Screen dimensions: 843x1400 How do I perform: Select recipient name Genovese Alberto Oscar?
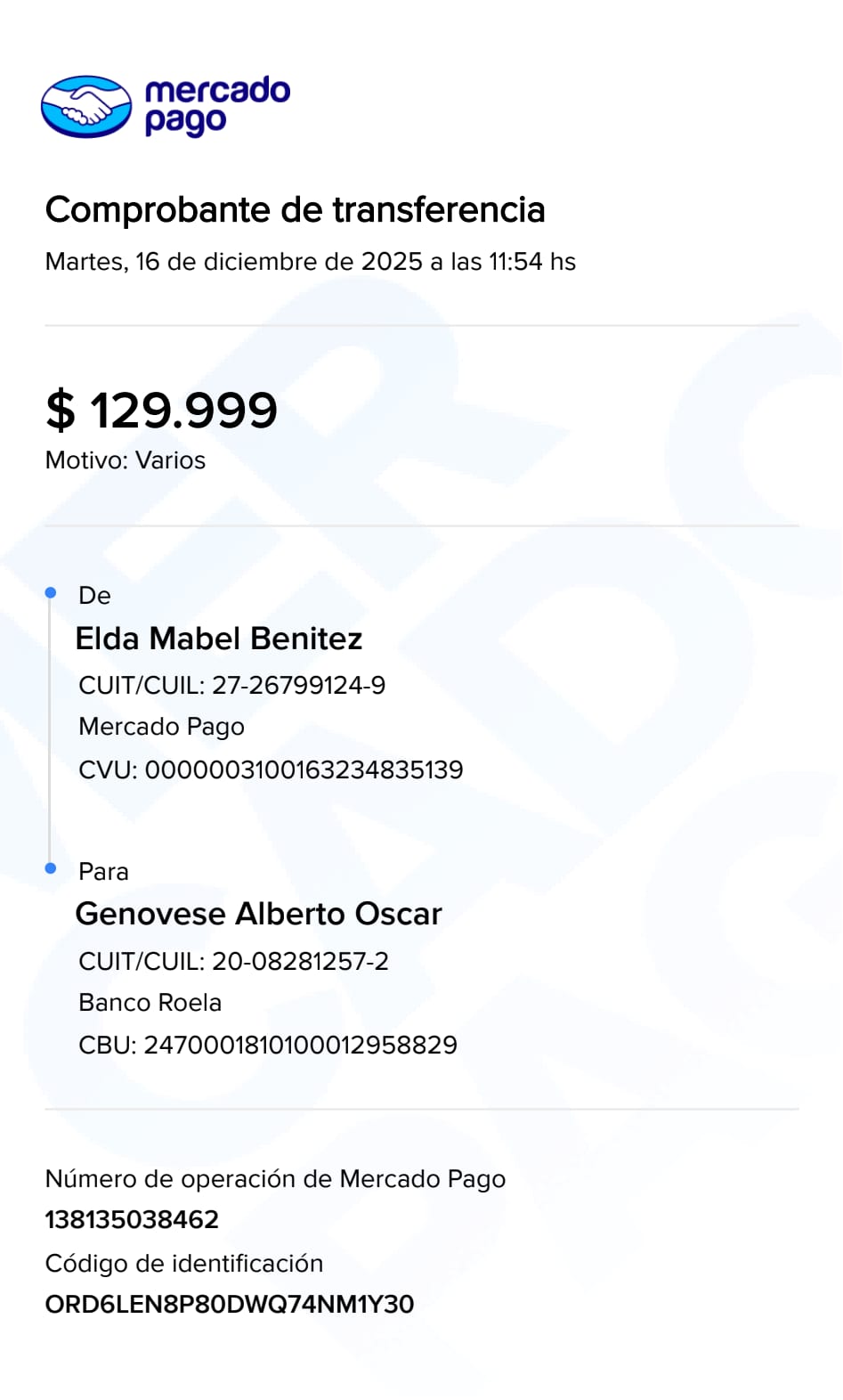[258, 914]
